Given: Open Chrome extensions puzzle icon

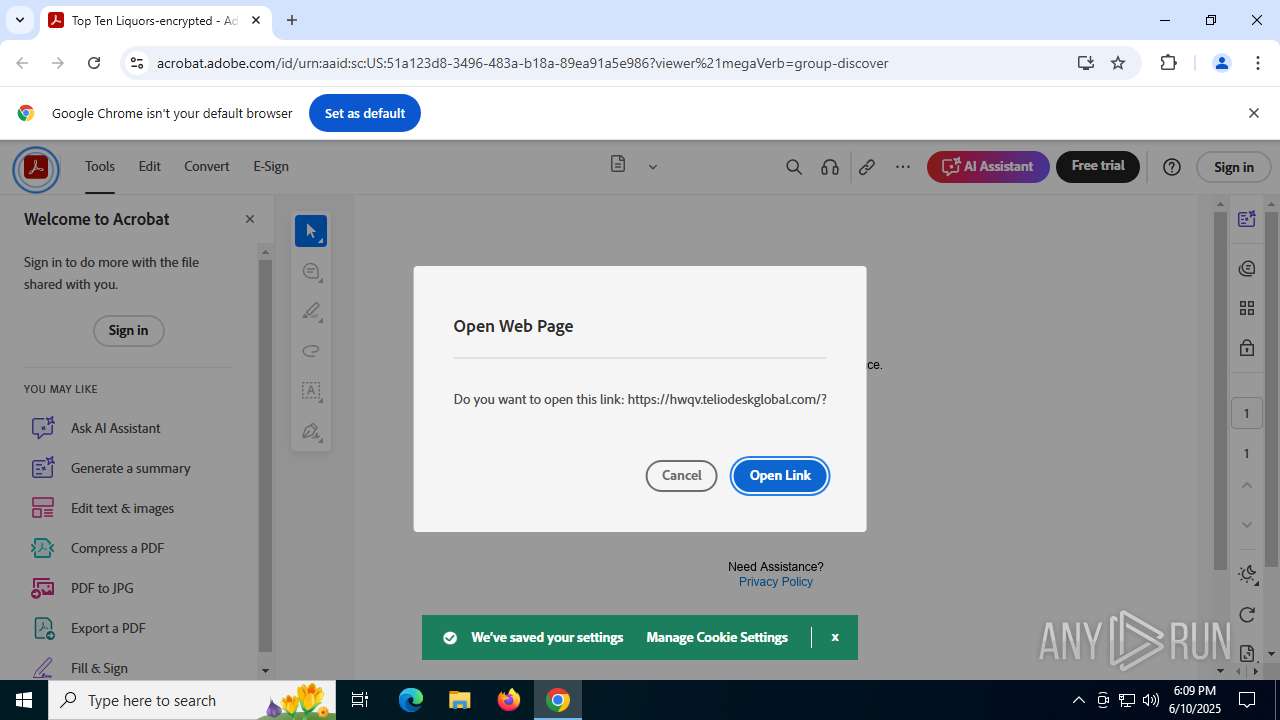Looking at the screenshot, I should [x=1168, y=63].
